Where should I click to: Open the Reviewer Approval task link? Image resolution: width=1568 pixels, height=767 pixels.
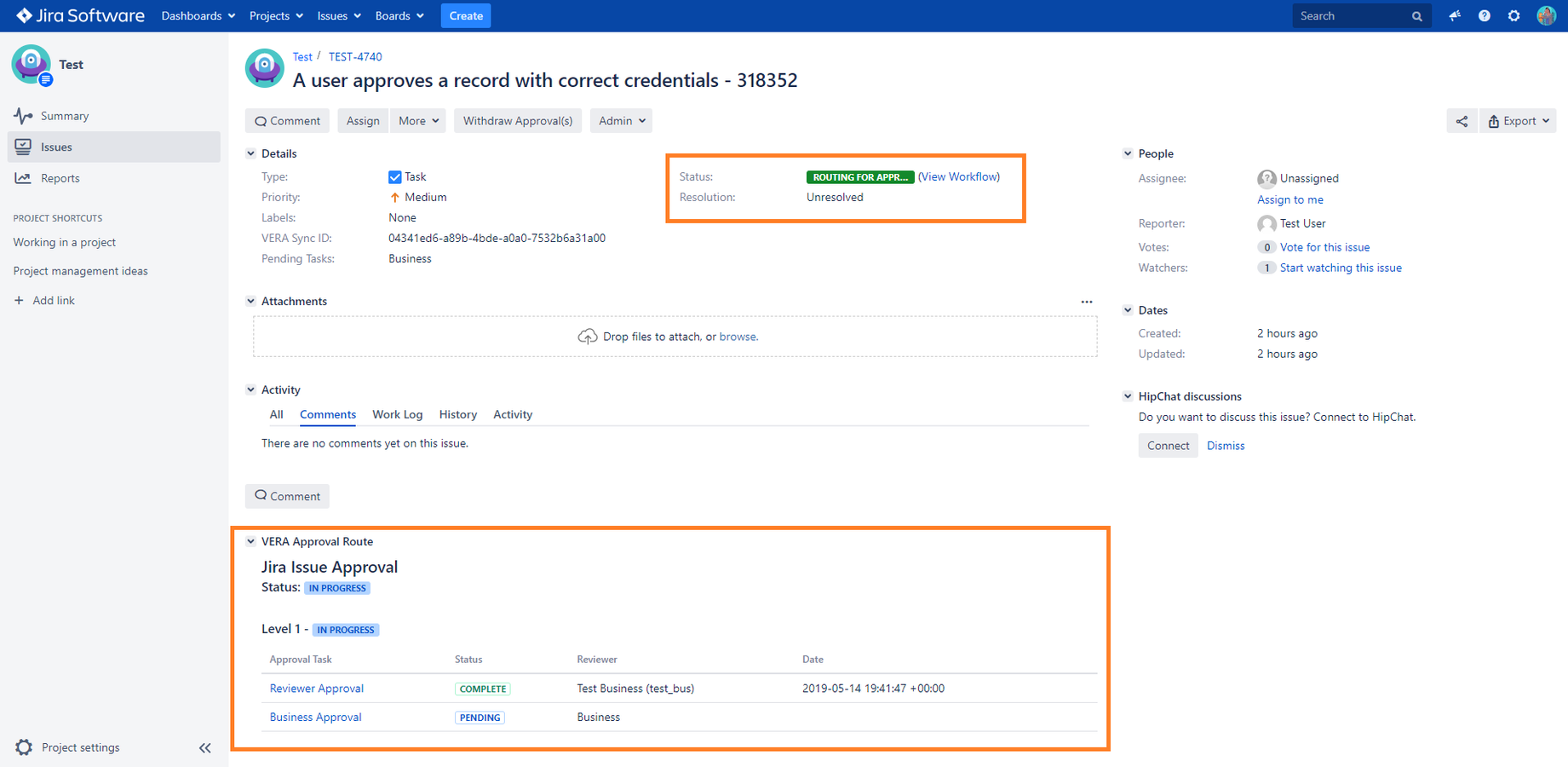317,689
